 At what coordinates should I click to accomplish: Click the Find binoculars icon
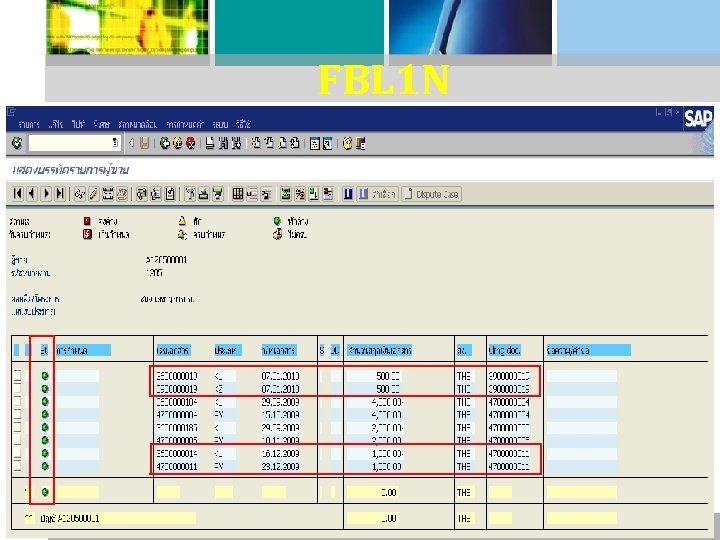tap(223, 143)
